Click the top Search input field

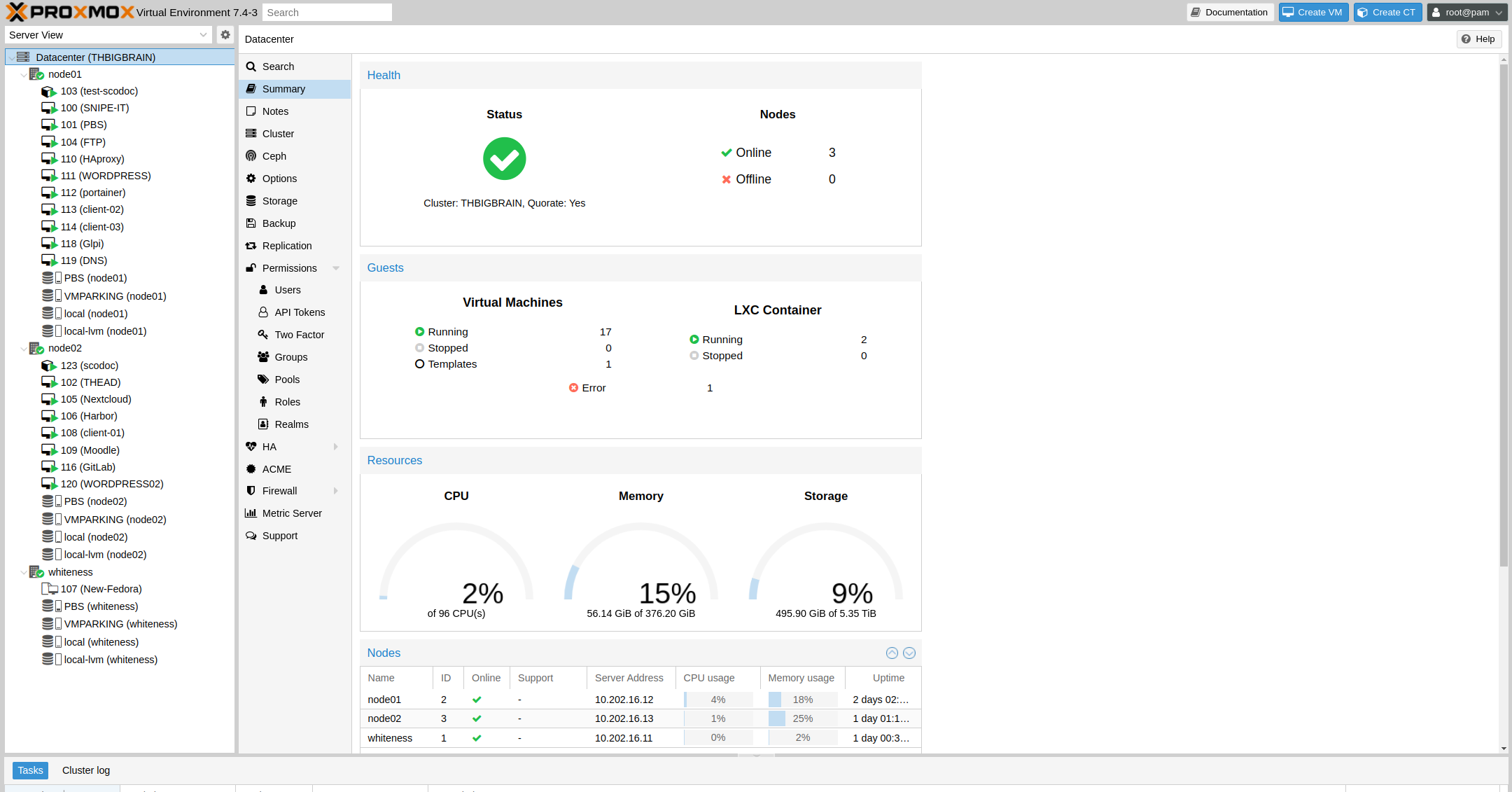327,13
